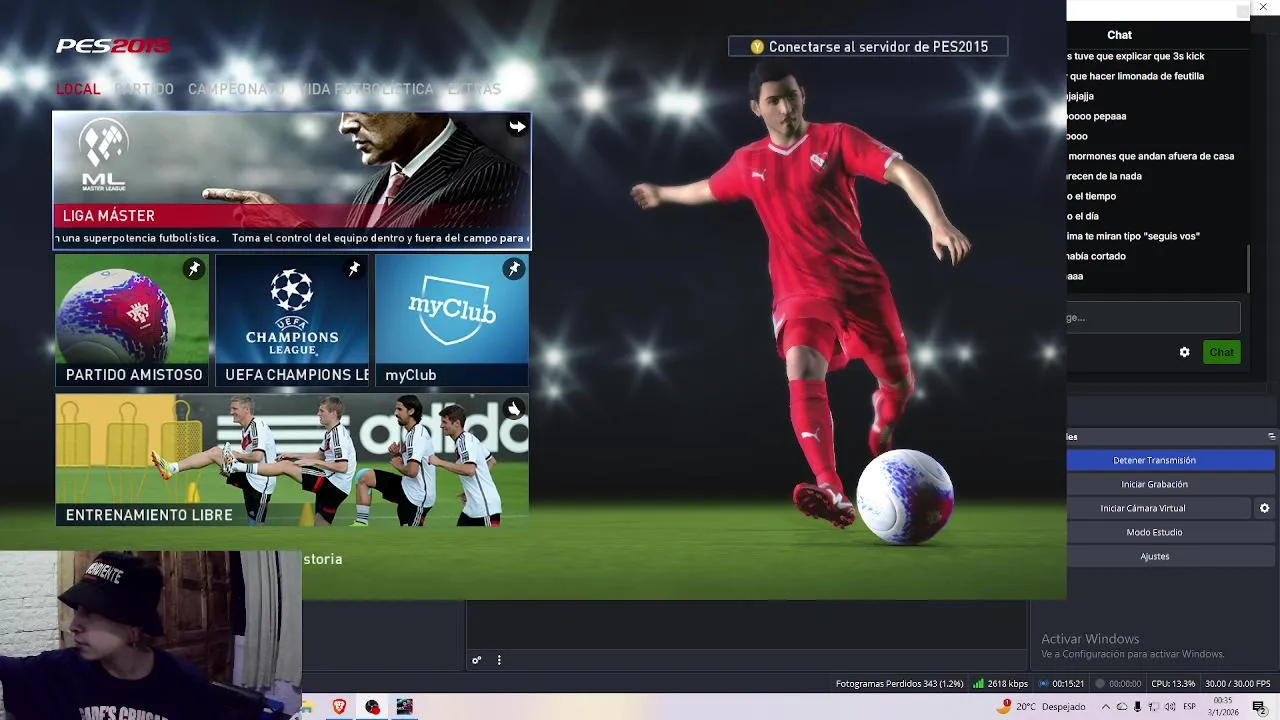Click the streaming time 00:15:21 indicator
Image resolution: width=1280 pixels, height=720 pixels.
[1061, 684]
